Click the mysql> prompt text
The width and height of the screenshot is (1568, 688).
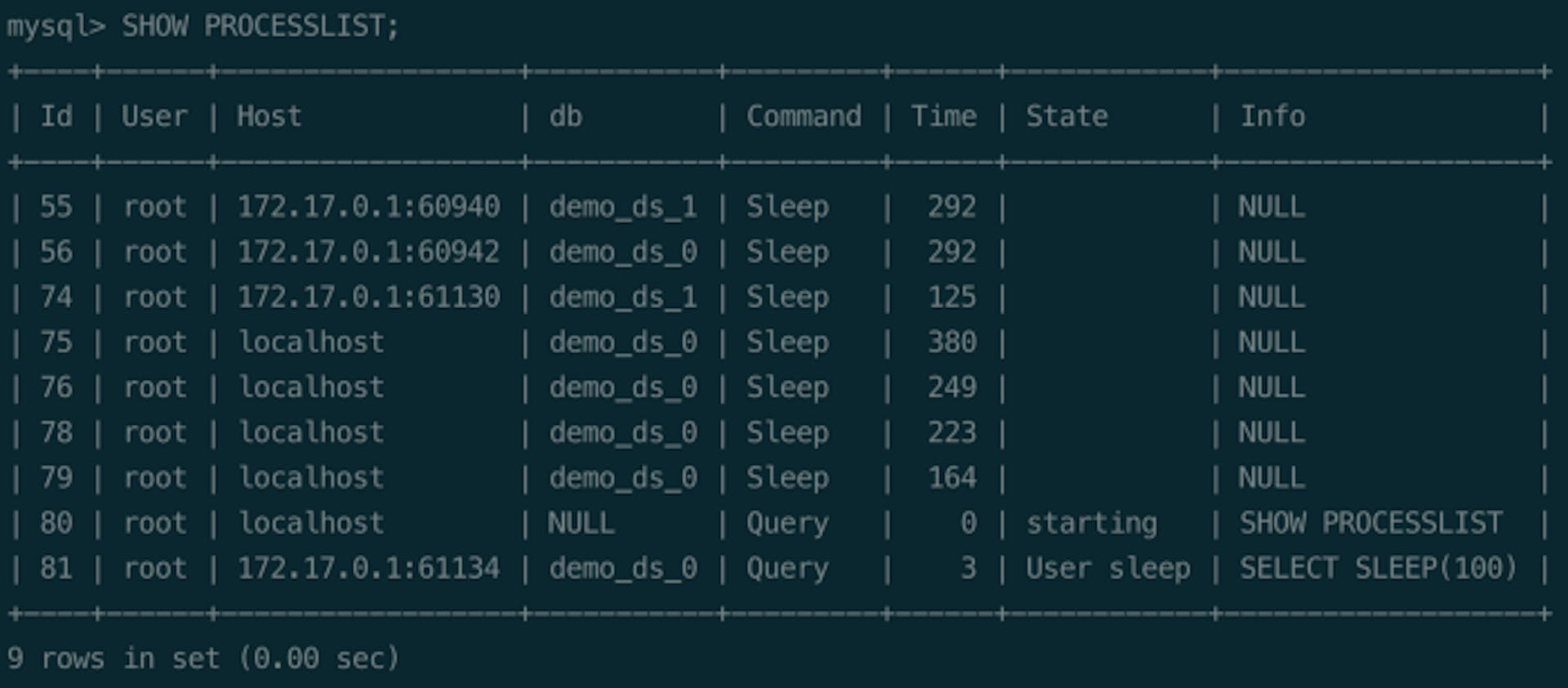pos(56,26)
